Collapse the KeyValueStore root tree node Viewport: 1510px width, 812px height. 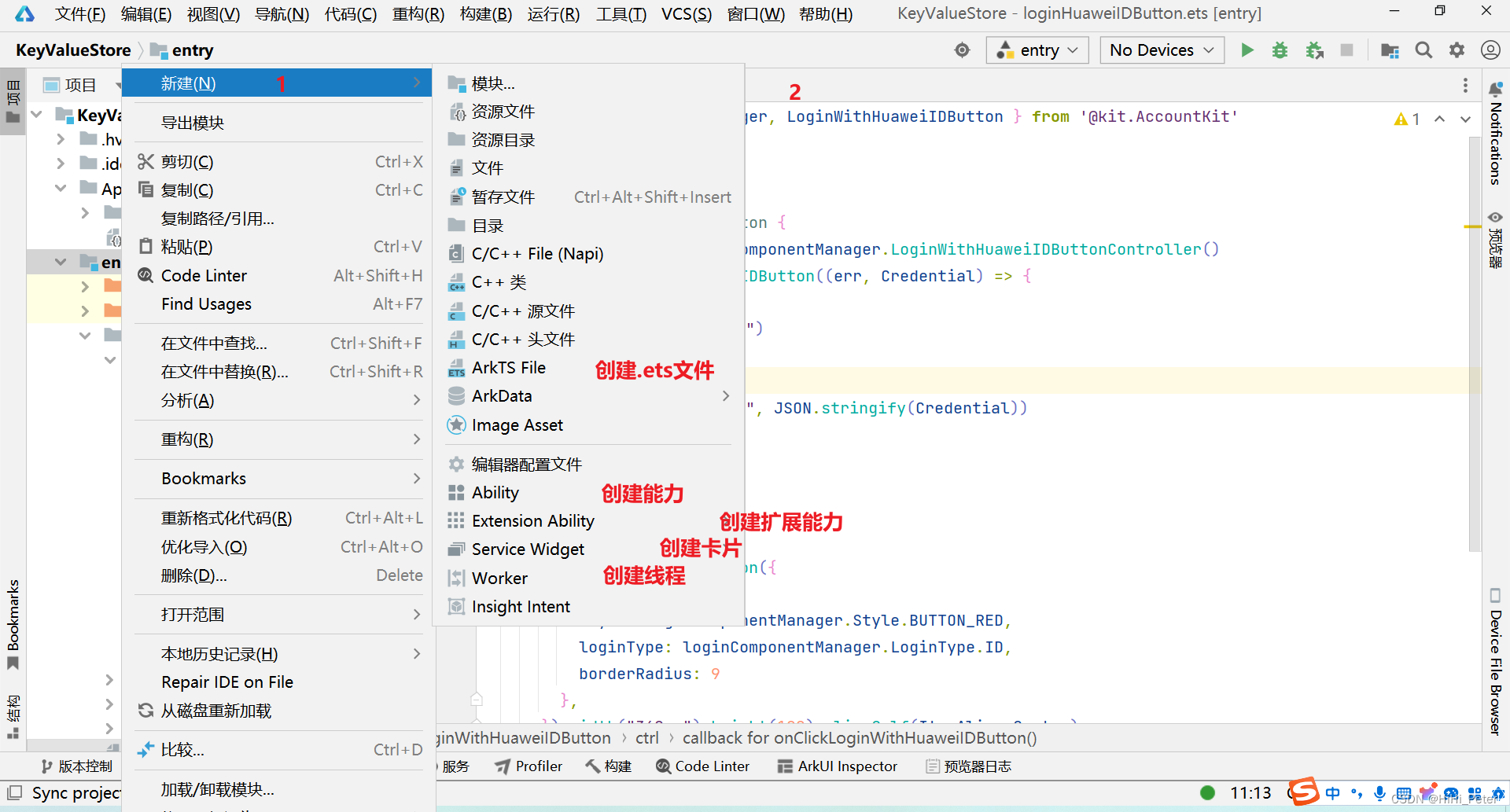[x=36, y=115]
